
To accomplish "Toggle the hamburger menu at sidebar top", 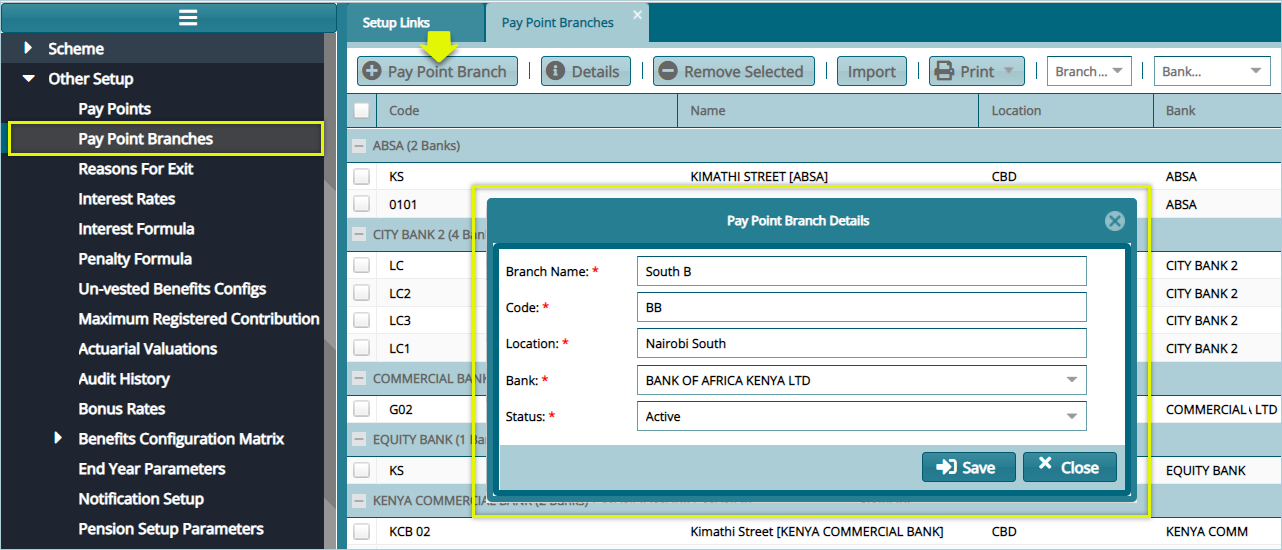I will click(188, 17).
